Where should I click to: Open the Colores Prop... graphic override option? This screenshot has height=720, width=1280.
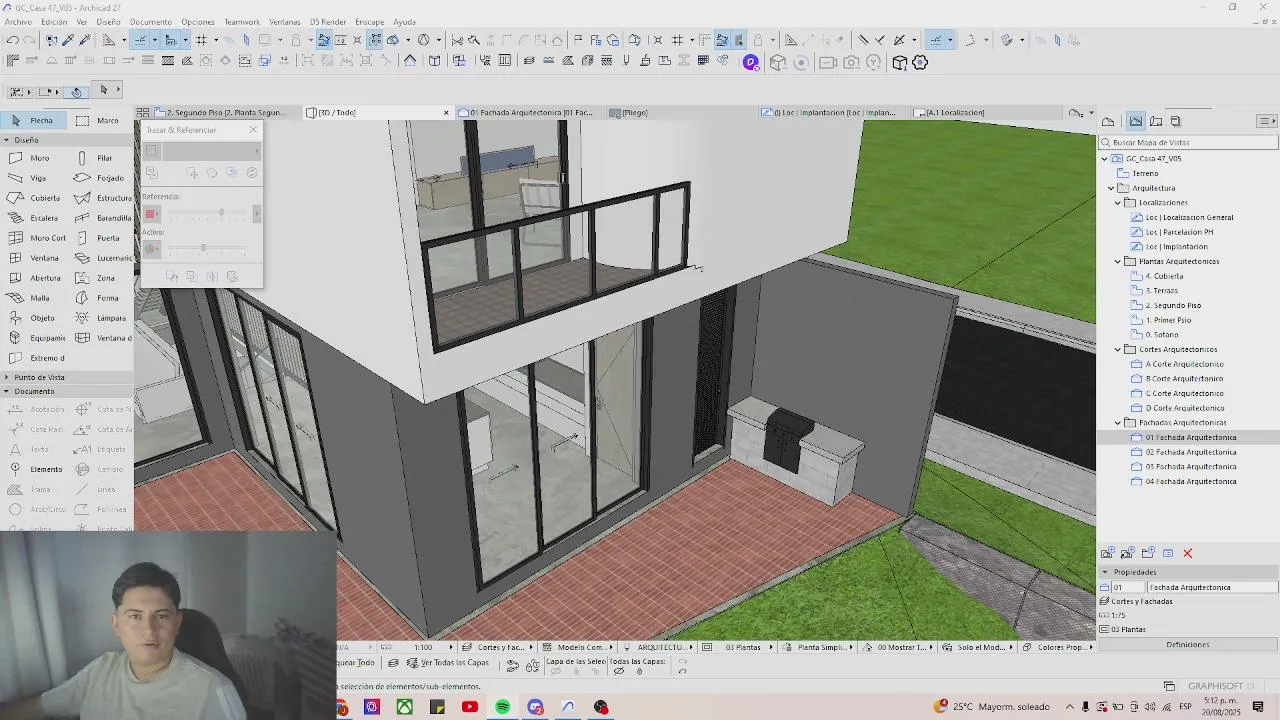coord(1059,647)
